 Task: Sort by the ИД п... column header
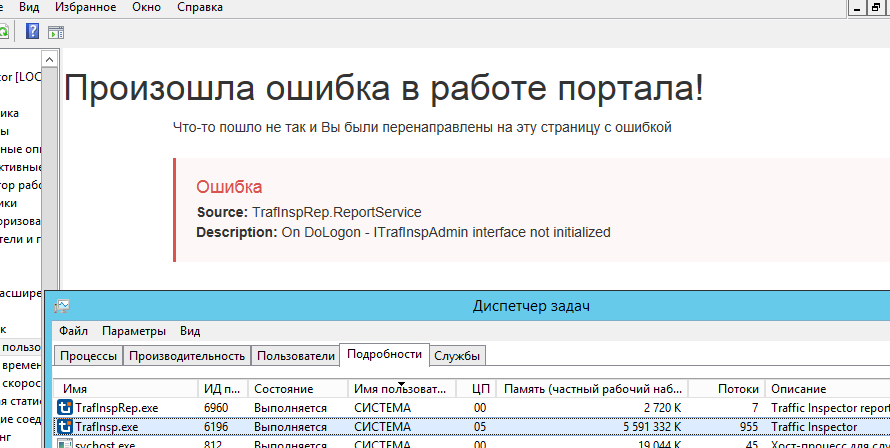point(222,389)
